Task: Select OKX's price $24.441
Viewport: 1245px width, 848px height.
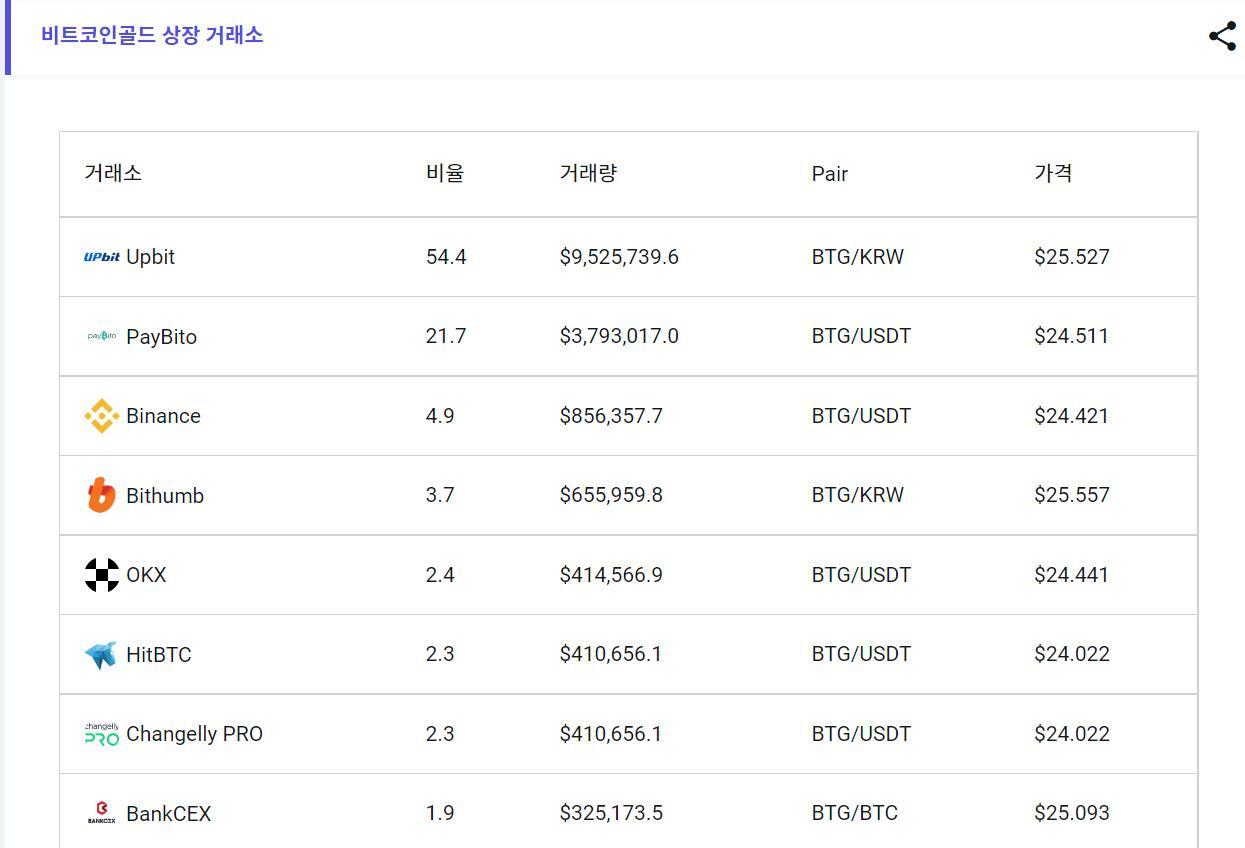Action: coord(1071,575)
